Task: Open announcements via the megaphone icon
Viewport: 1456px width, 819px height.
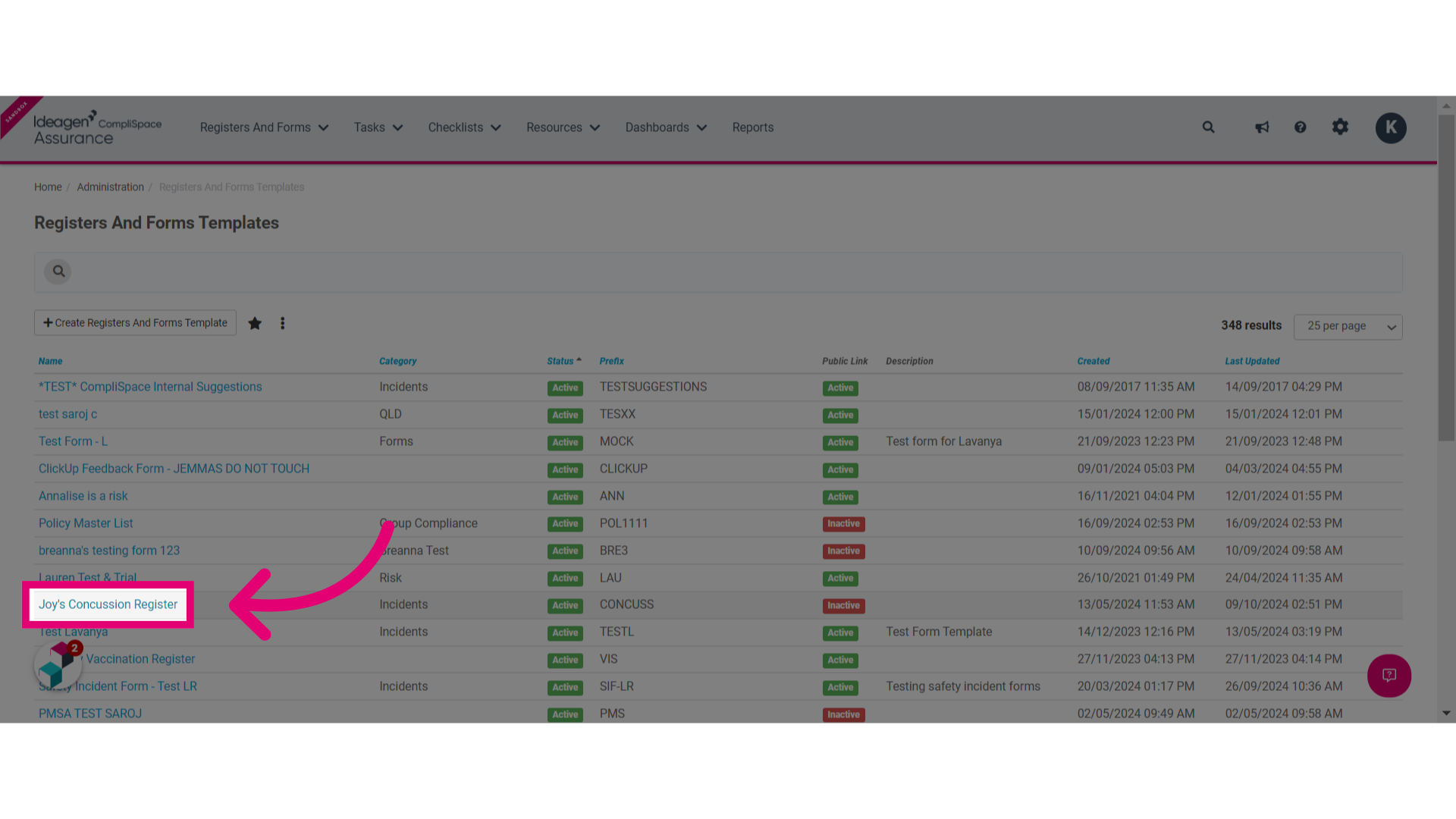Action: pos(1261,127)
